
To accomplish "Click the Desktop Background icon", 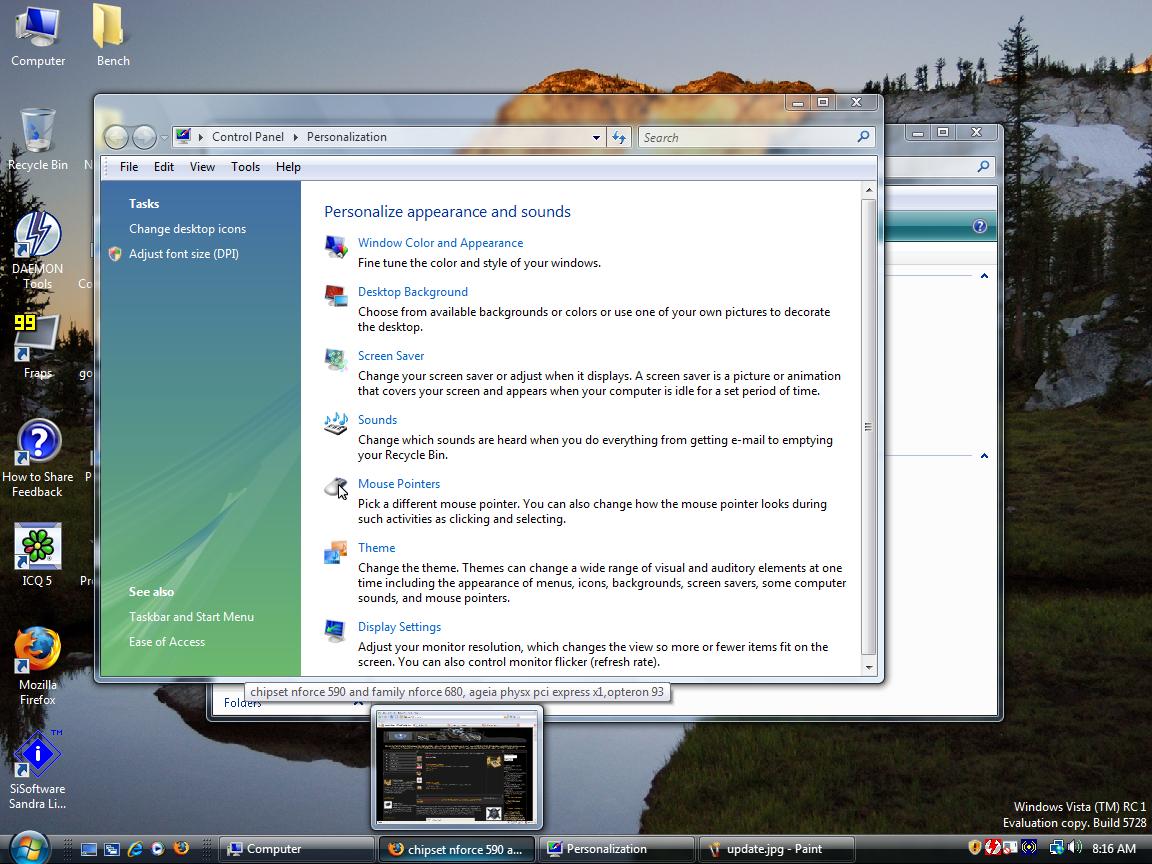I will pyautogui.click(x=336, y=295).
